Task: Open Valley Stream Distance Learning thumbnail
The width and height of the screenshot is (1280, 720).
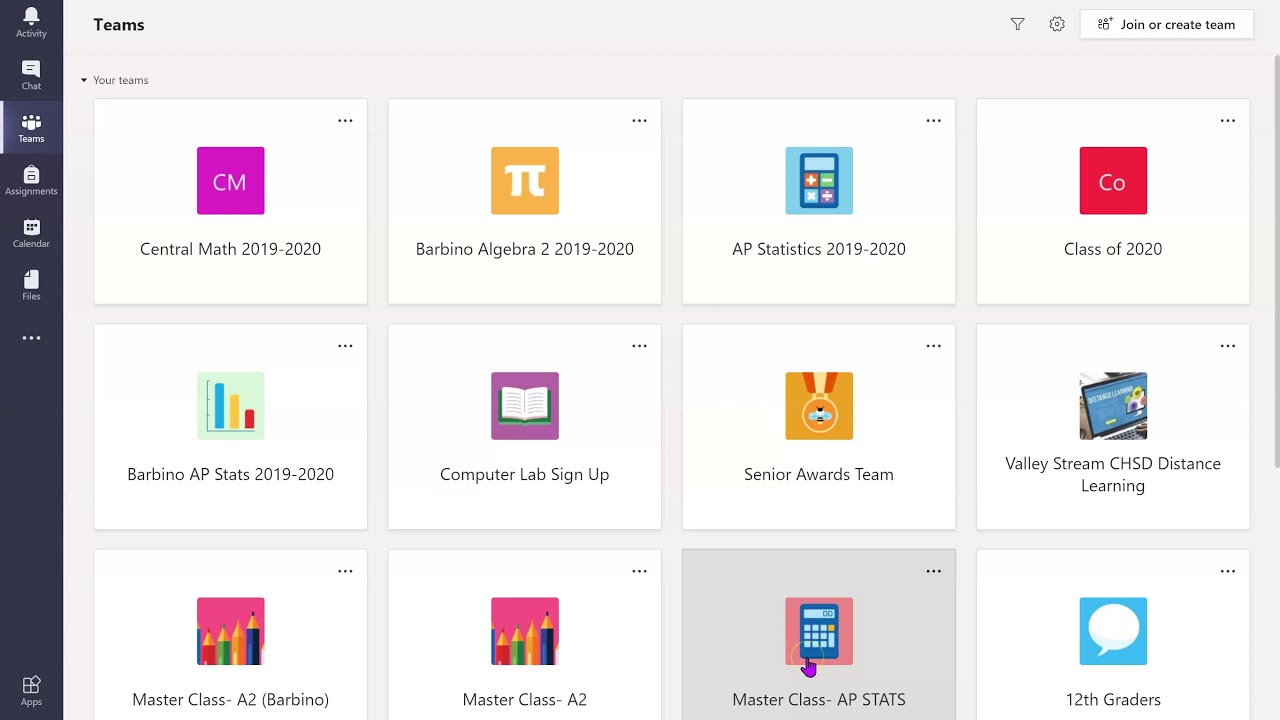Action: point(1113,406)
